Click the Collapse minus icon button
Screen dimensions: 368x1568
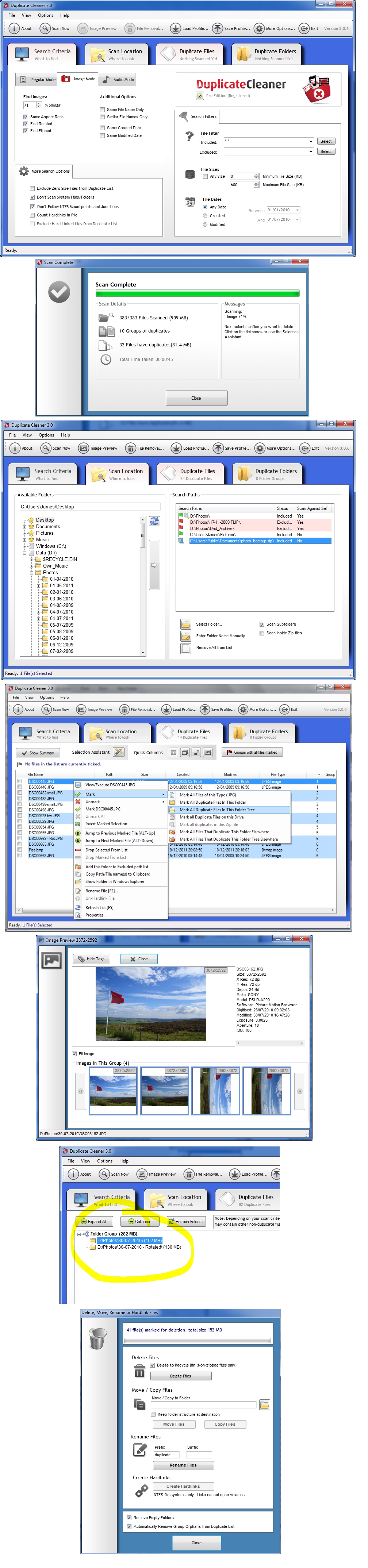tap(139, 1222)
